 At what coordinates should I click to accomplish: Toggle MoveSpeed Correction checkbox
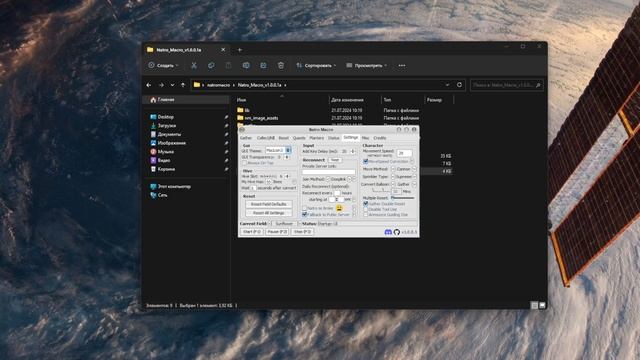366,162
